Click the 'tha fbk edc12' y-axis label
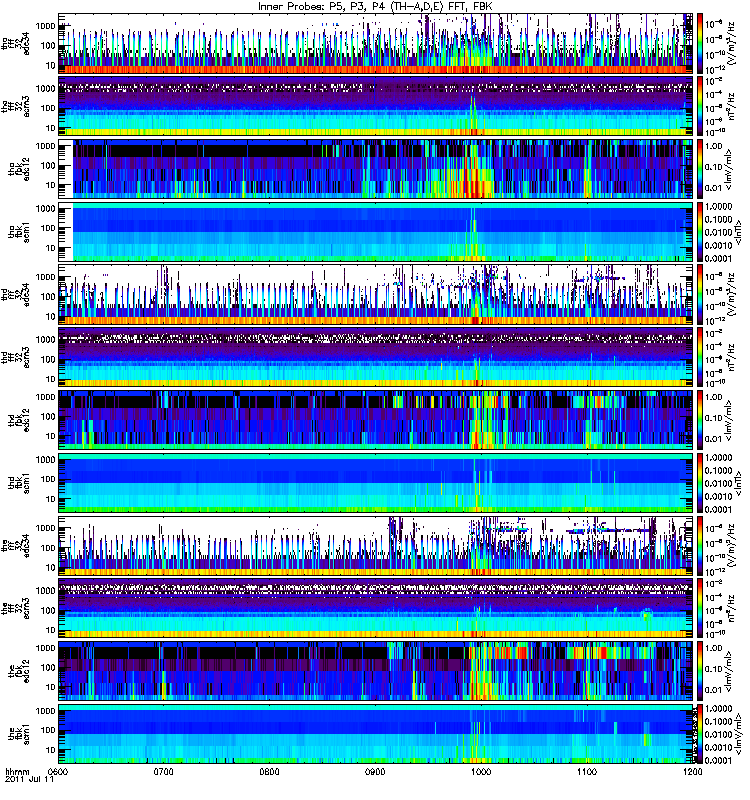 pos(19,169)
